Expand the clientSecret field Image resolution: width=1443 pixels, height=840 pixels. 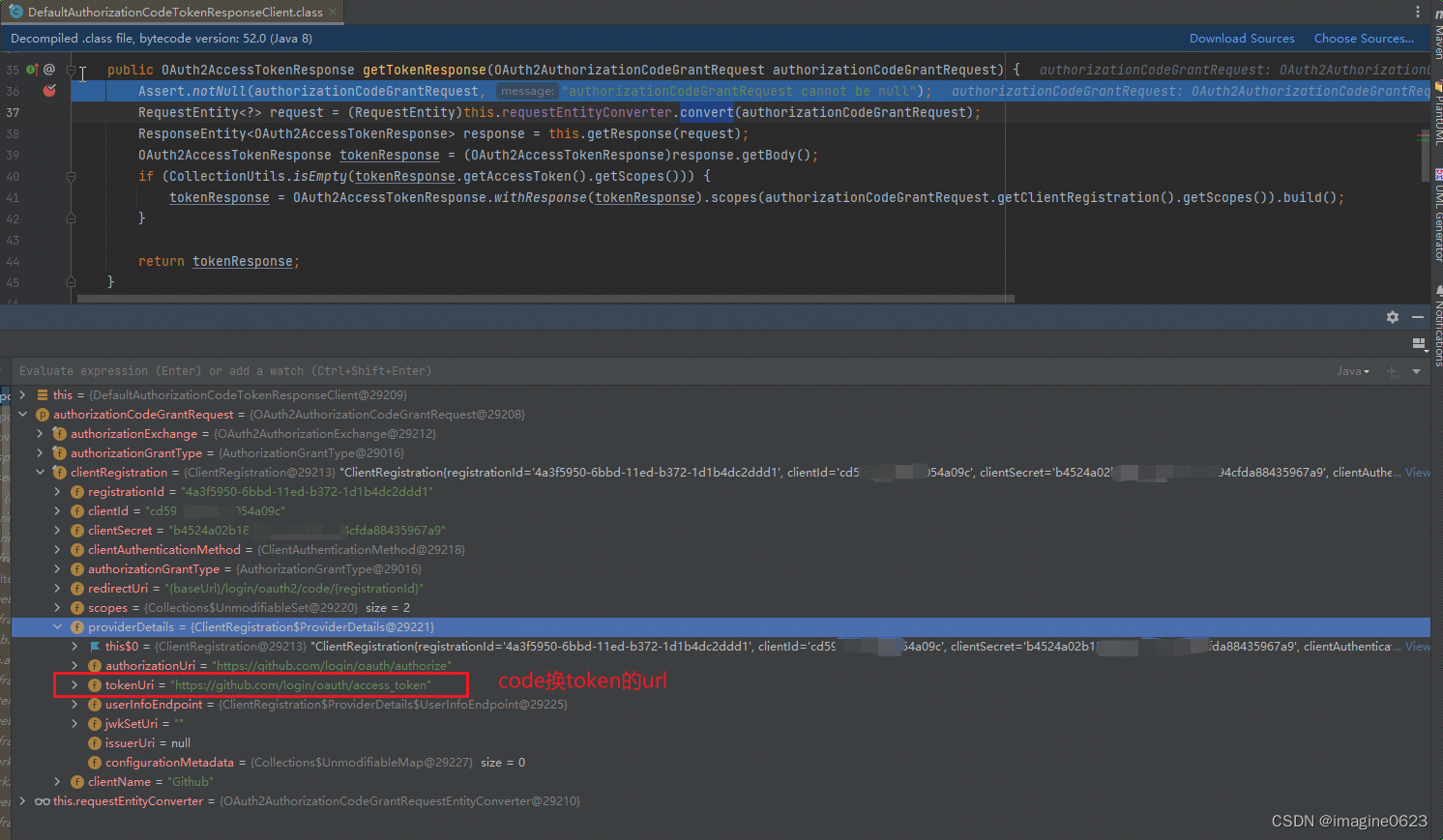coord(57,531)
